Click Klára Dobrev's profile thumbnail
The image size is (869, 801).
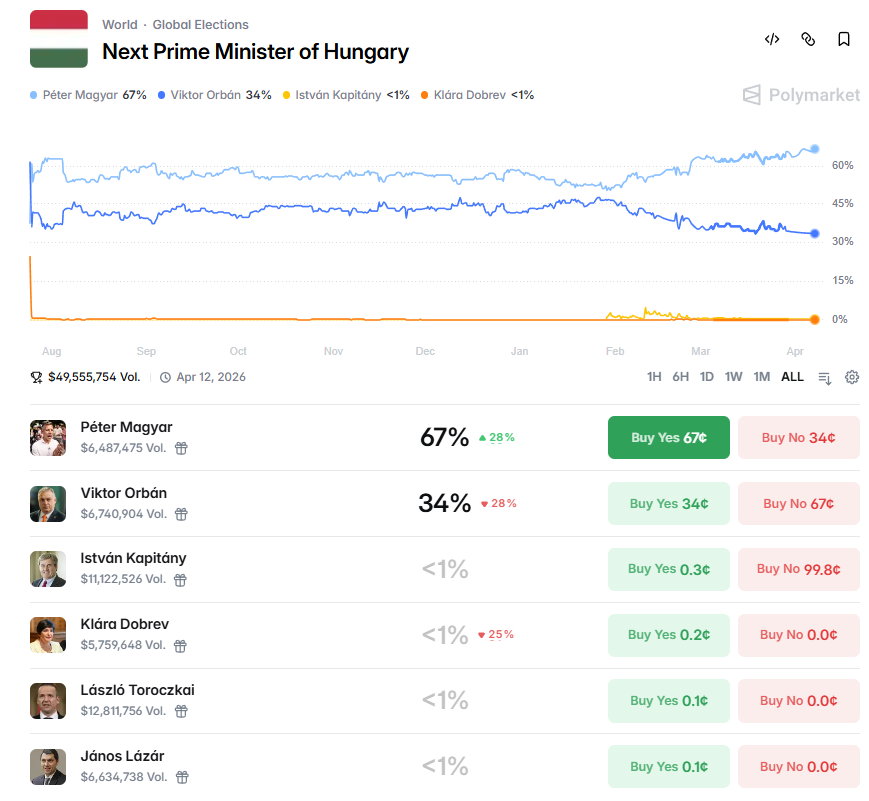[48, 635]
